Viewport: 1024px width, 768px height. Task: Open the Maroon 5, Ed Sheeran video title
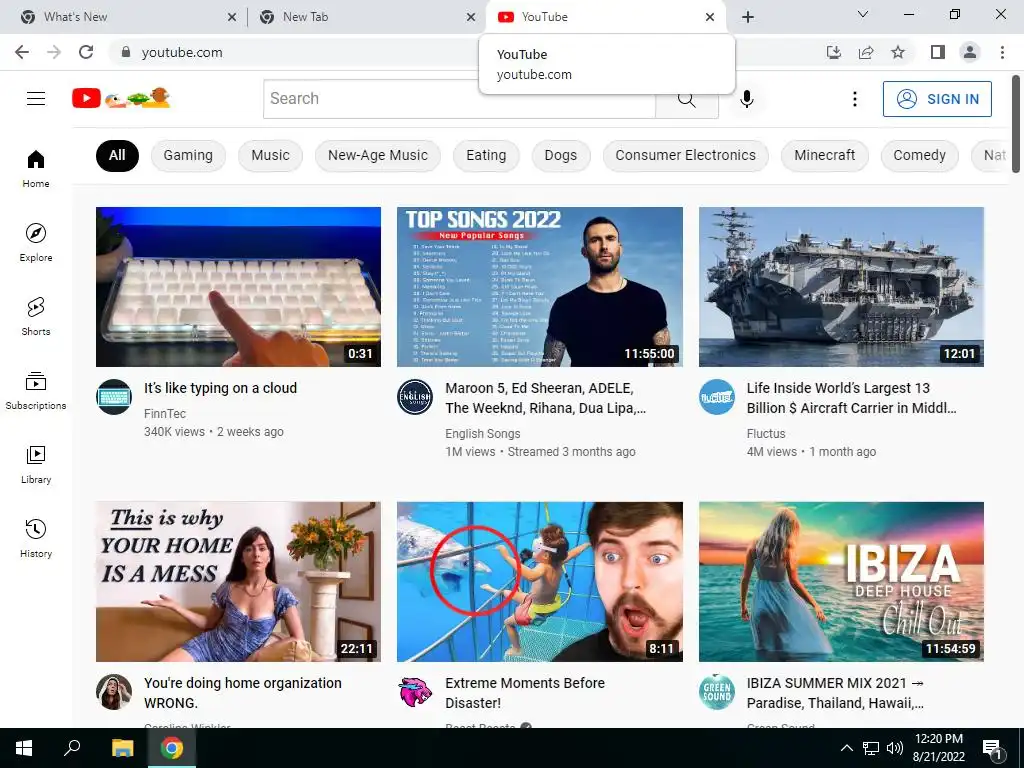[545, 398]
